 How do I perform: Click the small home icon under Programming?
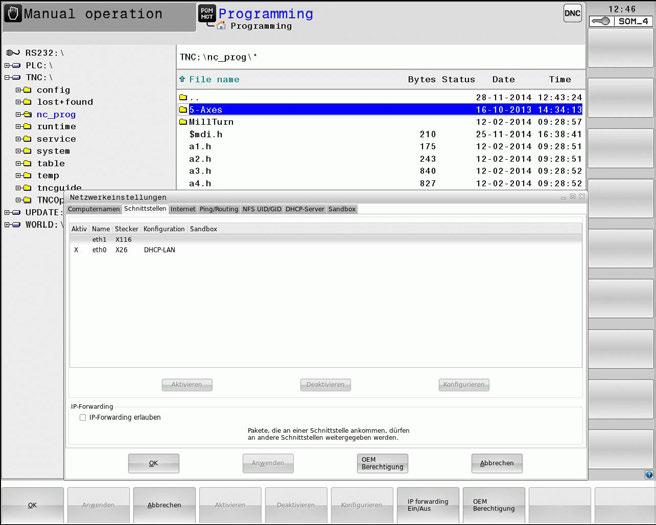[x=221, y=26]
